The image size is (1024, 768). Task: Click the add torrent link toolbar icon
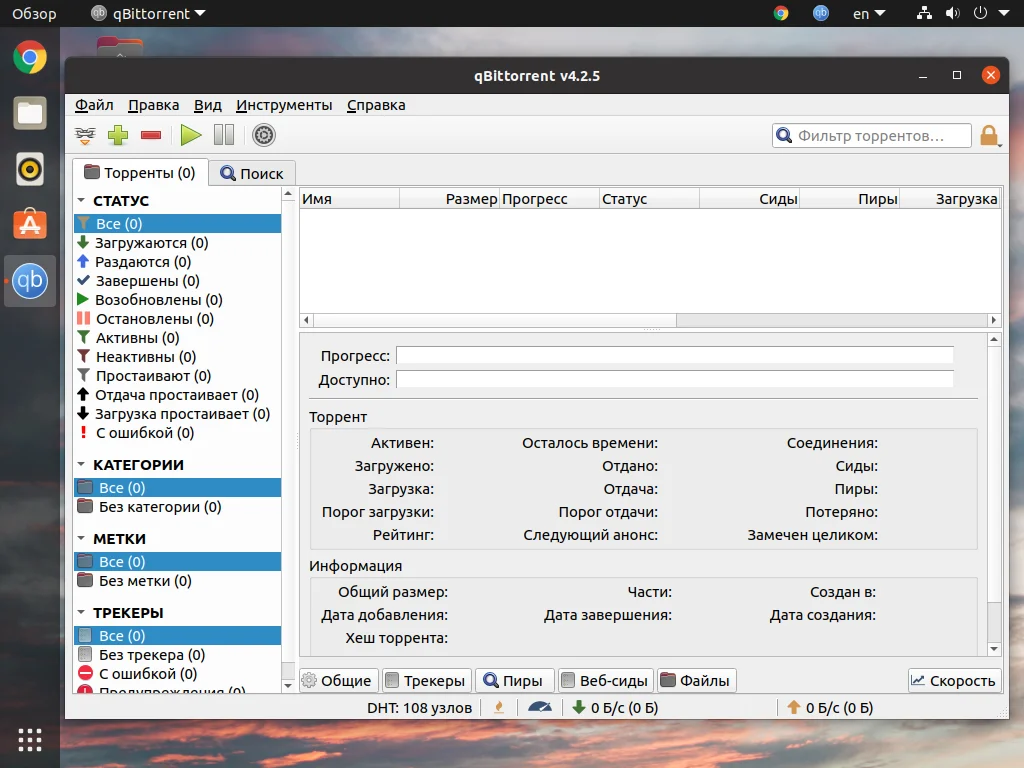pyautogui.click(x=86, y=135)
